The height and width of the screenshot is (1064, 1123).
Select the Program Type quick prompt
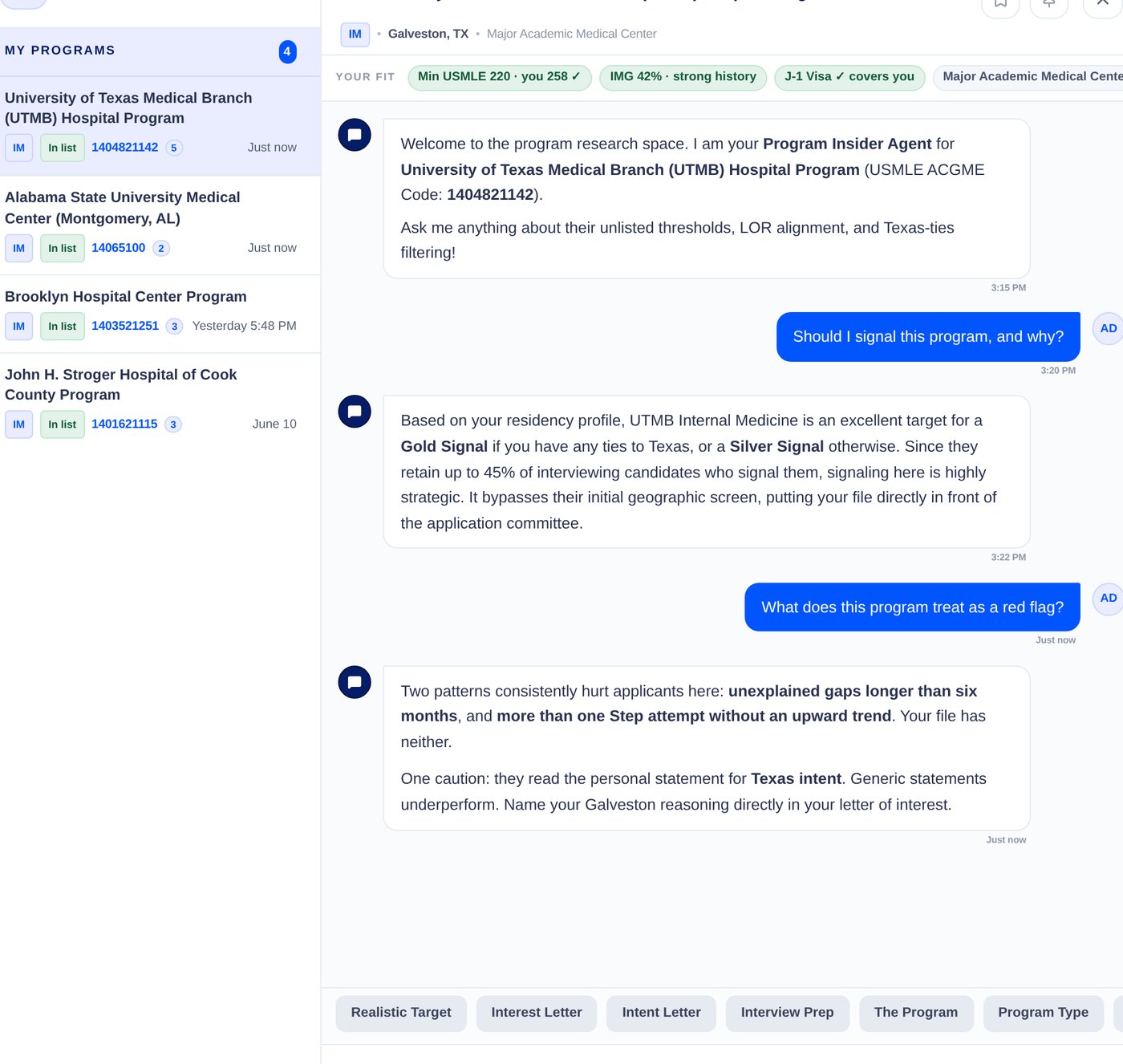(1044, 1013)
